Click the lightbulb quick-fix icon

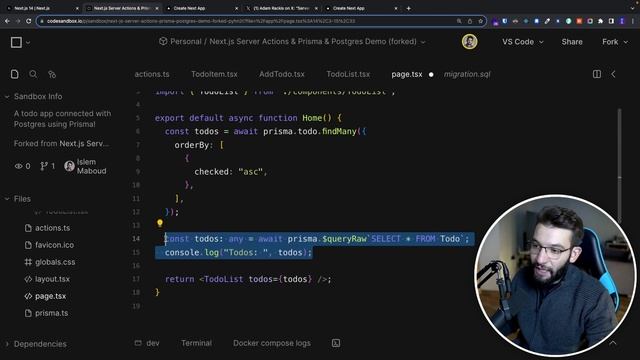coord(160,223)
